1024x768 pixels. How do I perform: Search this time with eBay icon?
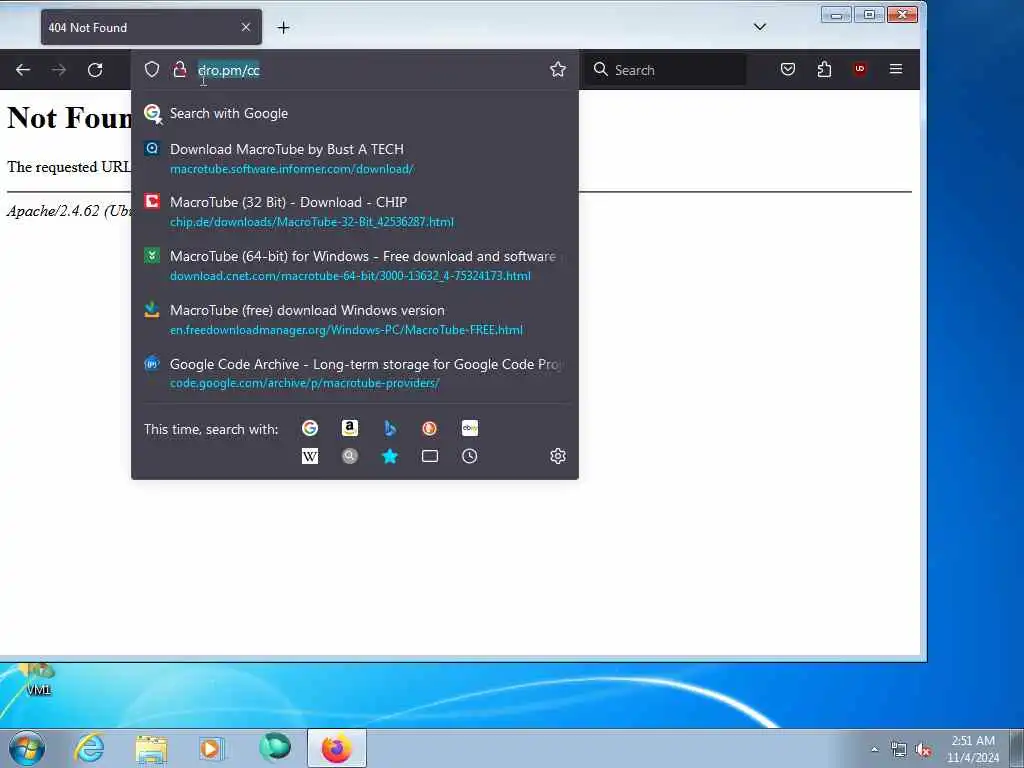(x=470, y=428)
